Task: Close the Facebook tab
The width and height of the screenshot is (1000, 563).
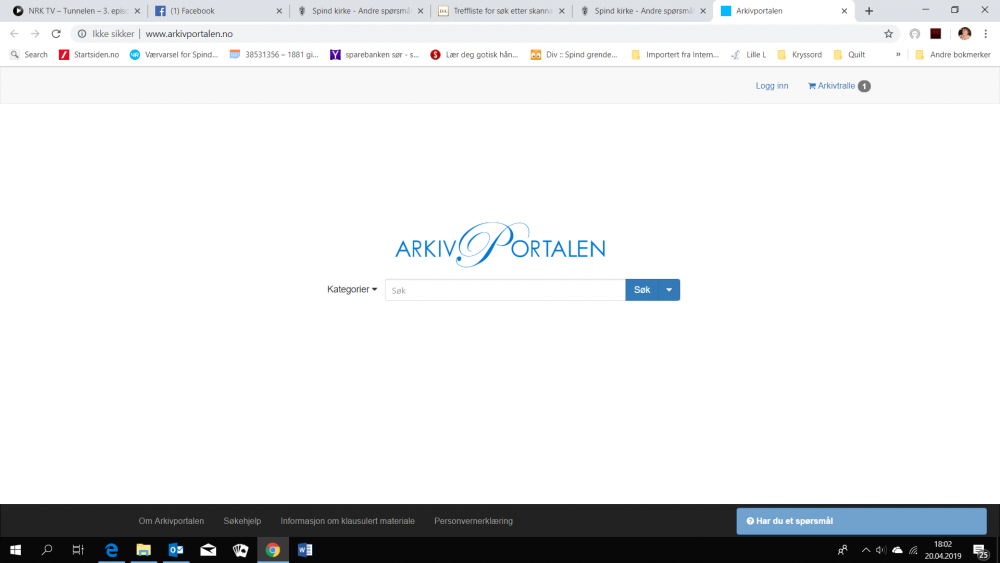Action: (x=279, y=11)
